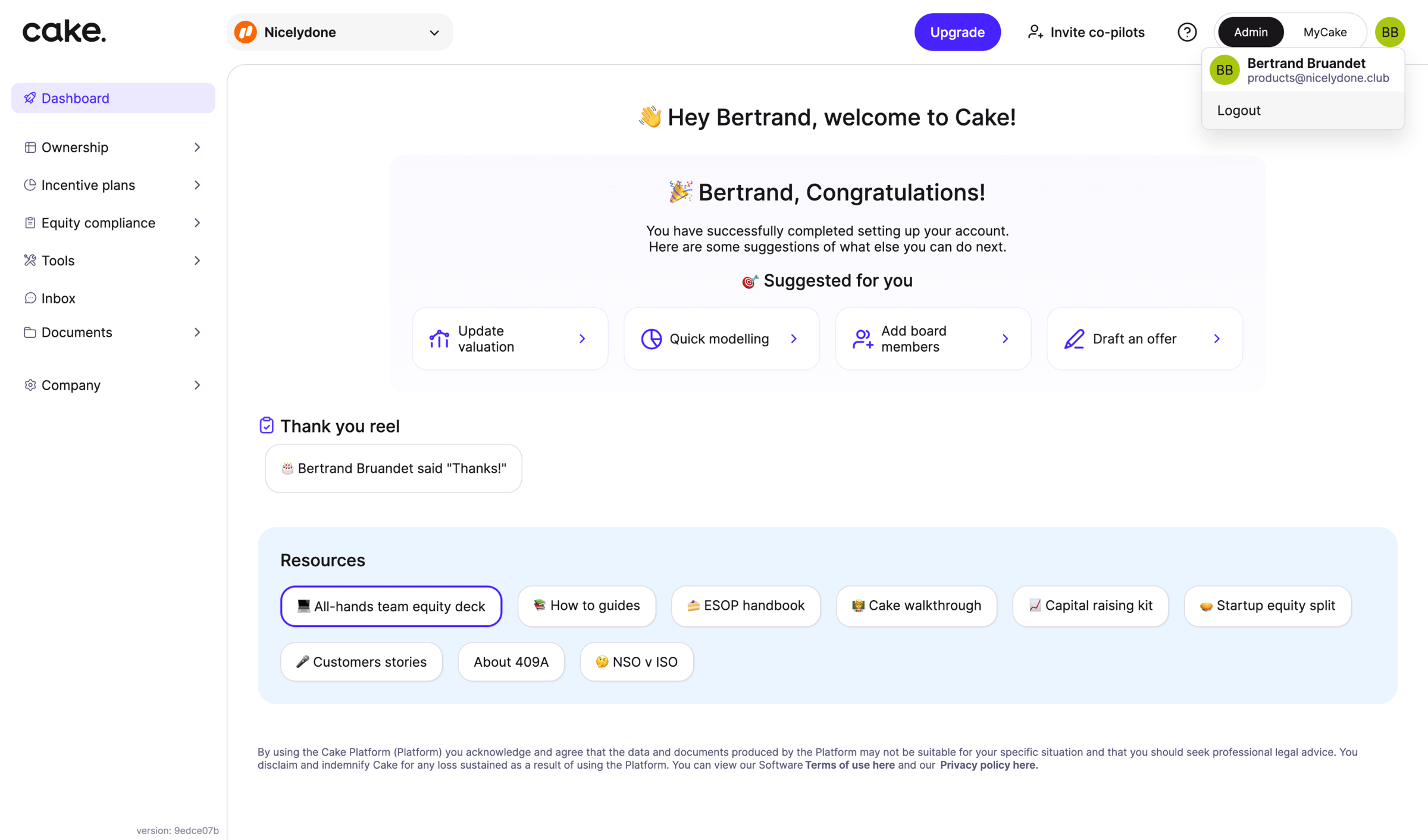This screenshot has width=1428, height=840.
Task: Switch to Admin view
Action: click(1251, 32)
